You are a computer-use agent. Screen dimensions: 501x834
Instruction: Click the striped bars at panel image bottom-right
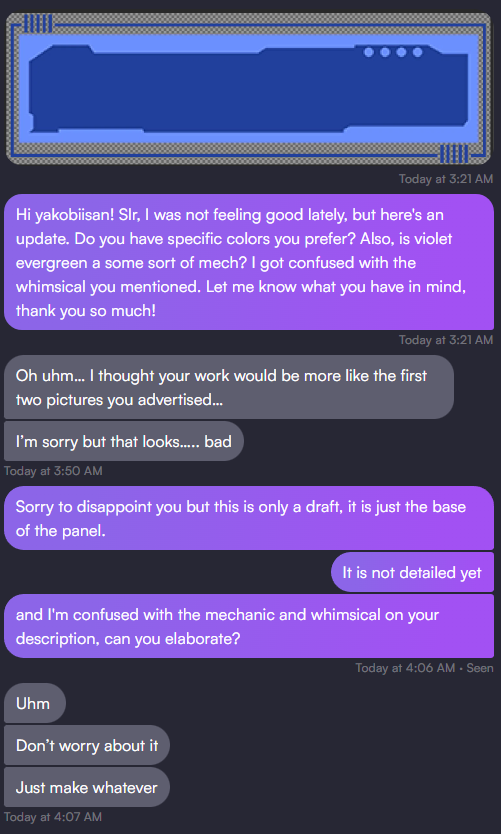pos(454,154)
